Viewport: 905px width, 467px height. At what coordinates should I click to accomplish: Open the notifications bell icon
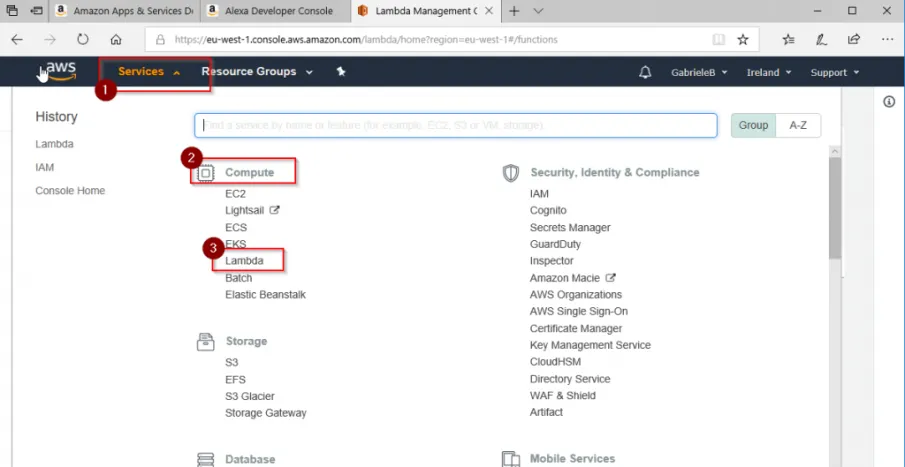645,72
